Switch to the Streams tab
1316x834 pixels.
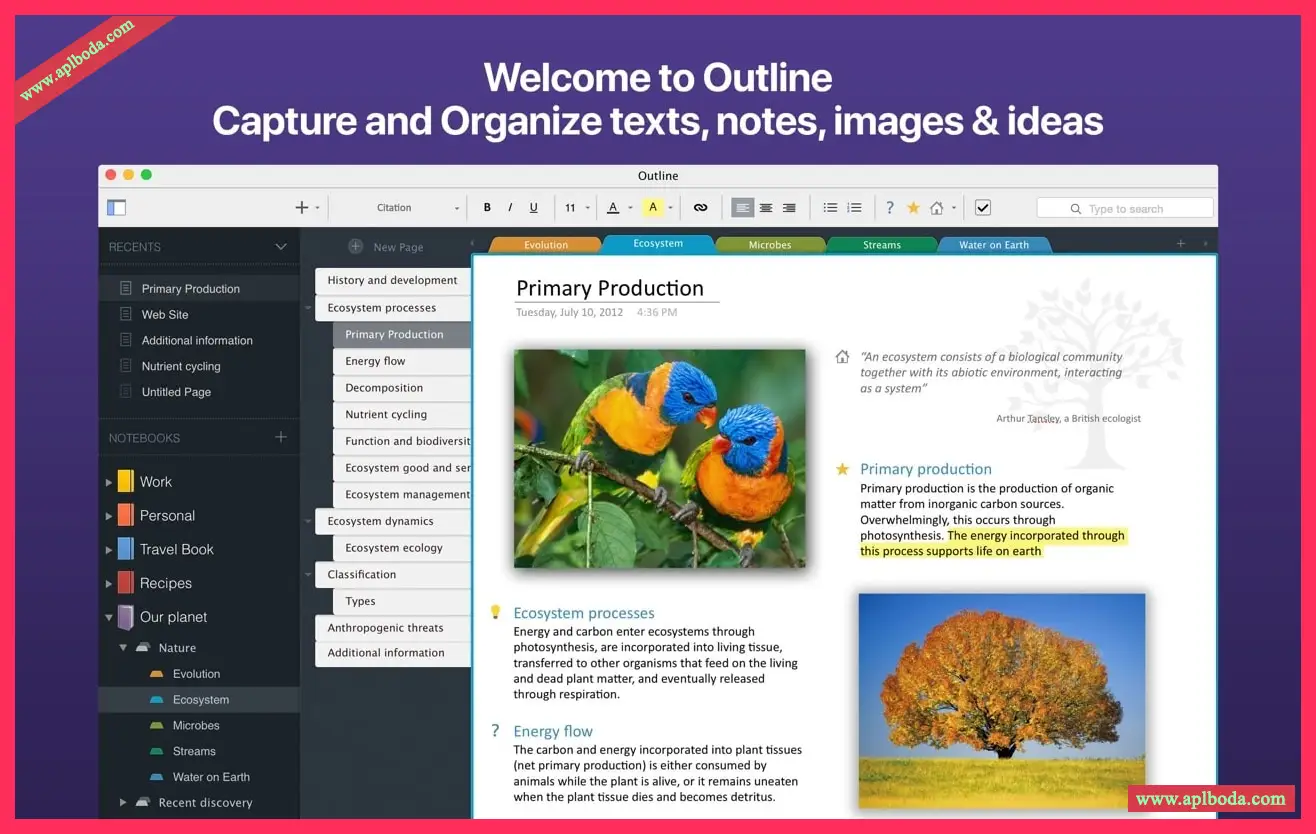click(882, 244)
